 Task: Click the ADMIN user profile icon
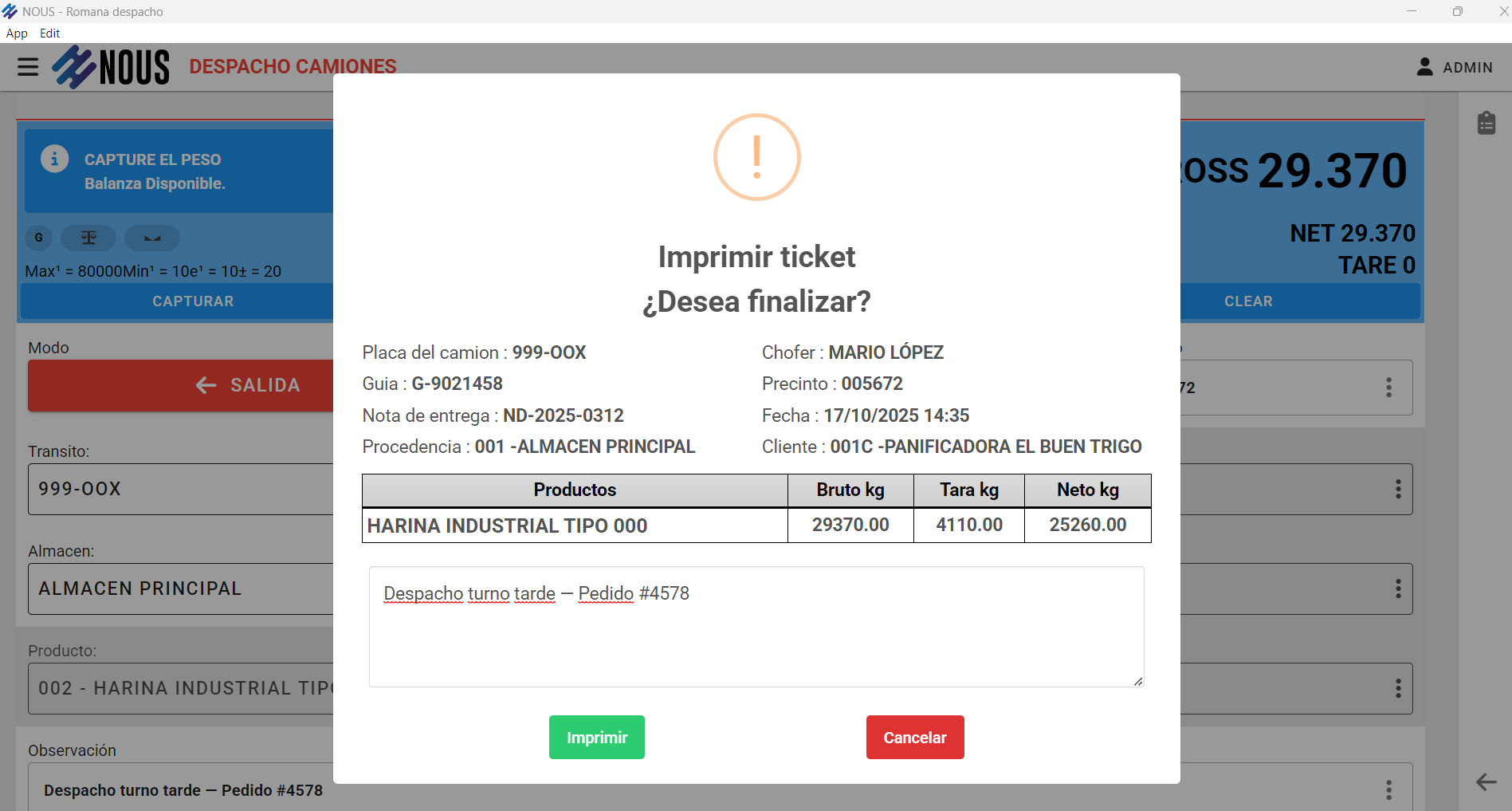1424,67
